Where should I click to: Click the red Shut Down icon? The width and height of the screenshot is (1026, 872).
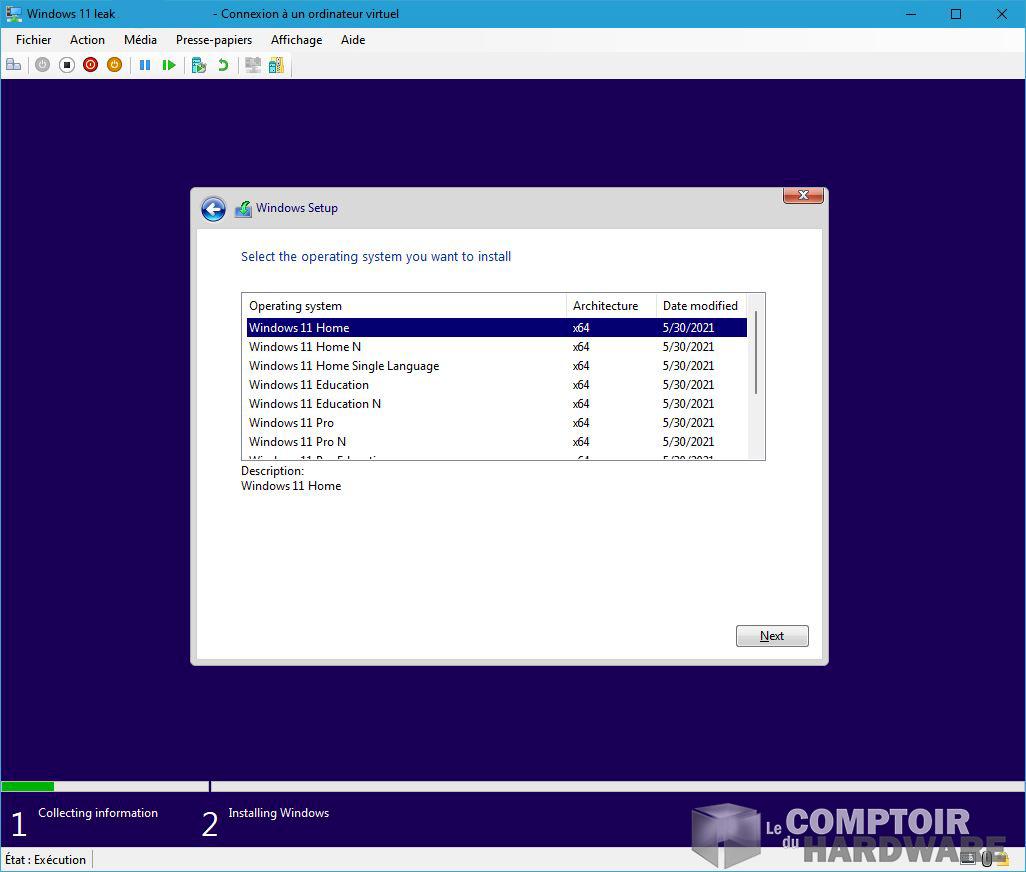point(90,65)
